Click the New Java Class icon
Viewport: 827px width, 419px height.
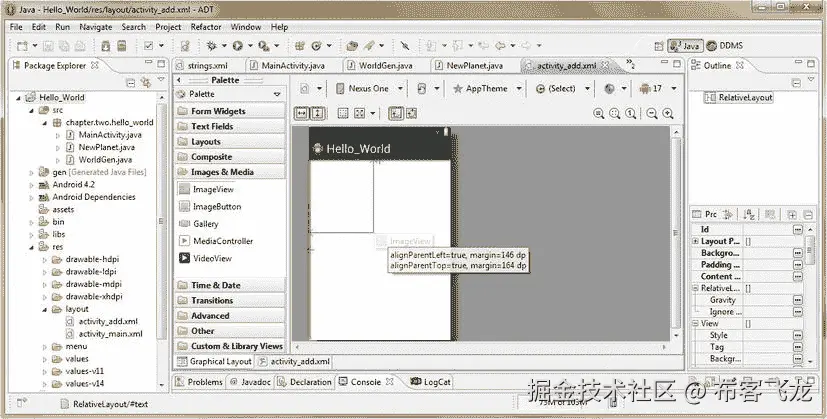pos(317,46)
